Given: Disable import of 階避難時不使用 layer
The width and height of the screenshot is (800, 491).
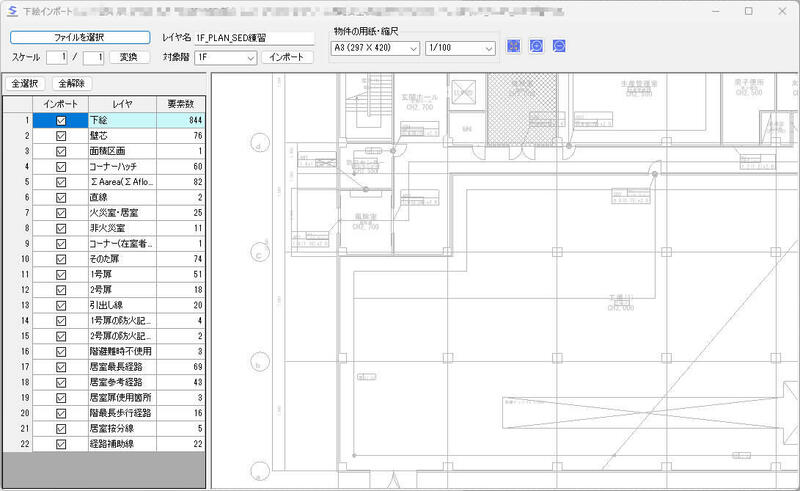Looking at the screenshot, I should pos(61,352).
